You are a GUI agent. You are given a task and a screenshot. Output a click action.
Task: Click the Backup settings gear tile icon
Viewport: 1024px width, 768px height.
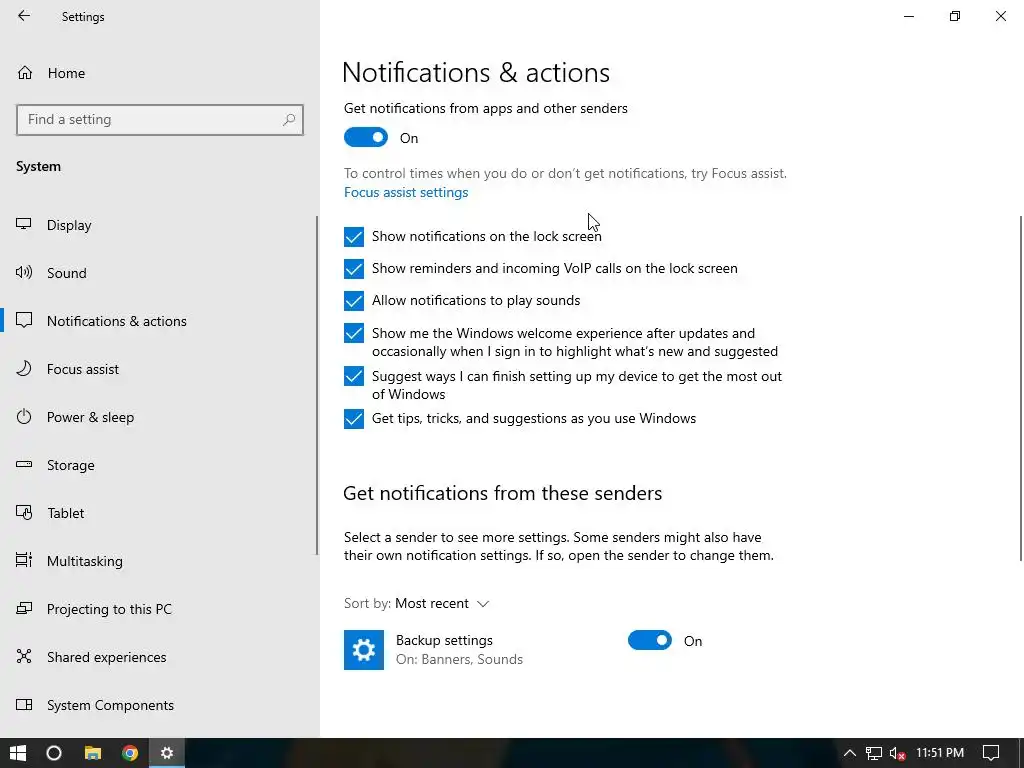click(364, 650)
